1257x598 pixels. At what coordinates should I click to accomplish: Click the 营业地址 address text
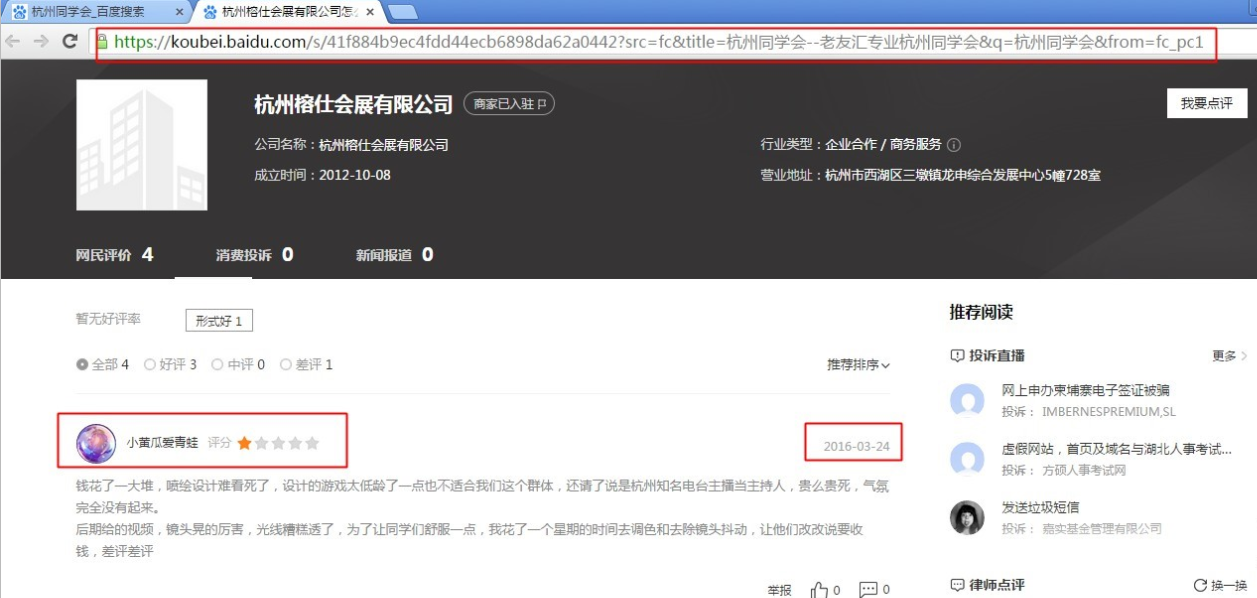click(x=962, y=175)
